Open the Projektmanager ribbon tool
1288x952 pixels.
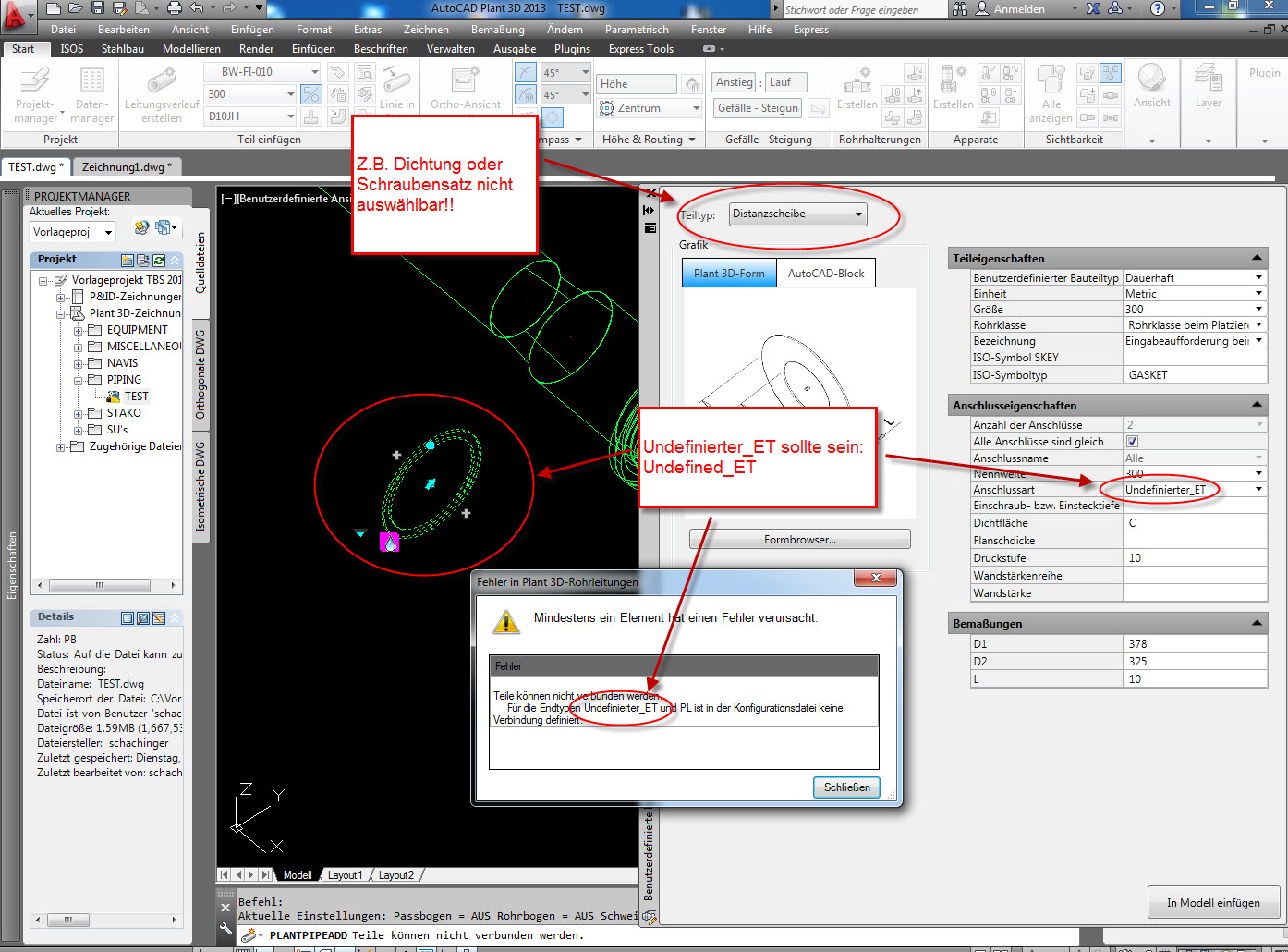[x=35, y=94]
